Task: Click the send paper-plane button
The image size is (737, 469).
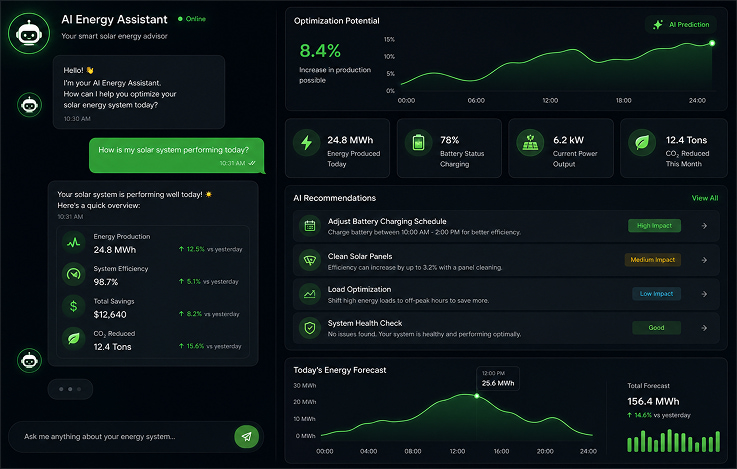Action: coord(246,437)
